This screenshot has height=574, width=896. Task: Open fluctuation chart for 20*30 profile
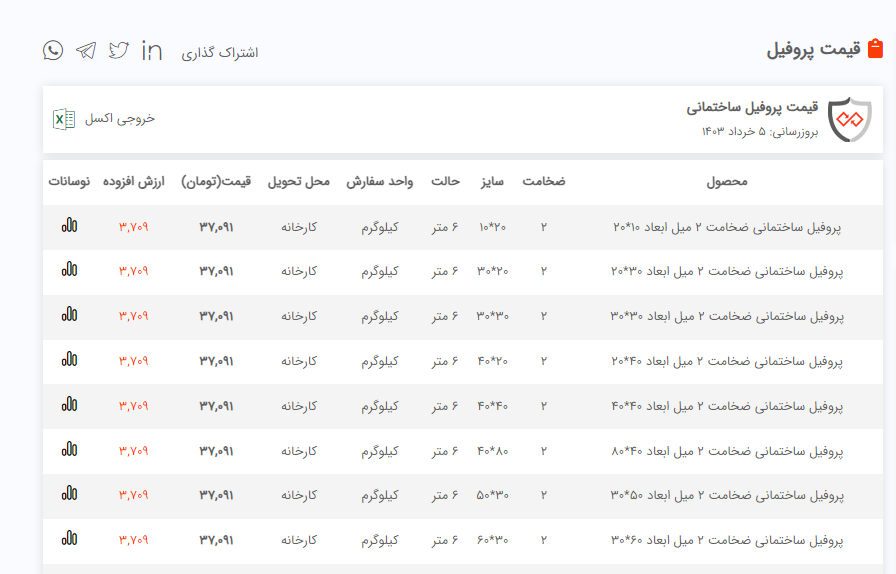pos(69,270)
